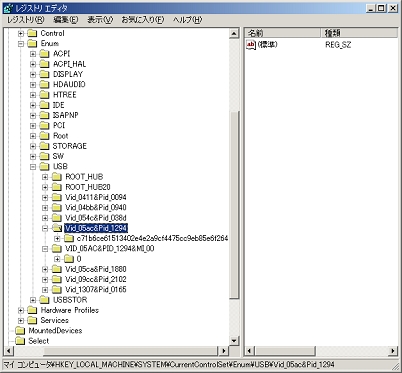Expand the PCI key
This screenshot has width=402, height=373.
click(x=33, y=126)
